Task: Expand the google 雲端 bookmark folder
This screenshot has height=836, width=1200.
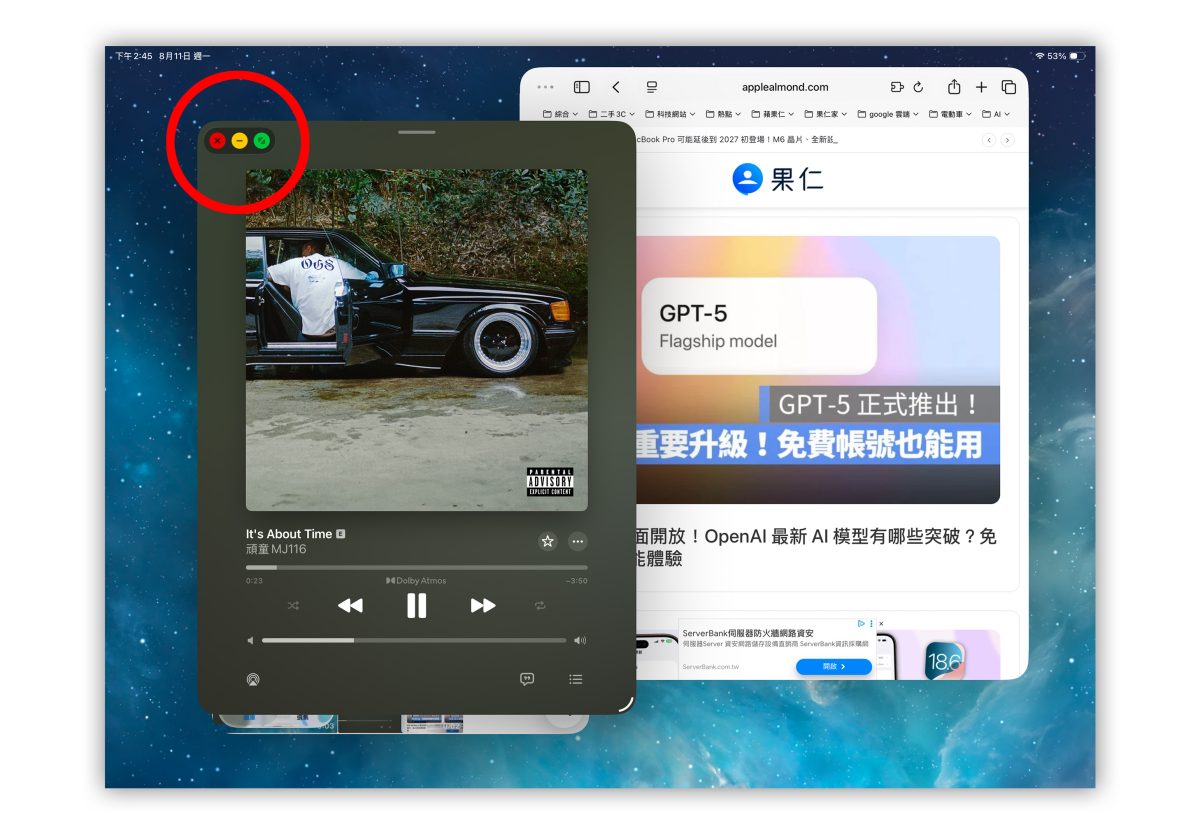Action: pos(888,114)
